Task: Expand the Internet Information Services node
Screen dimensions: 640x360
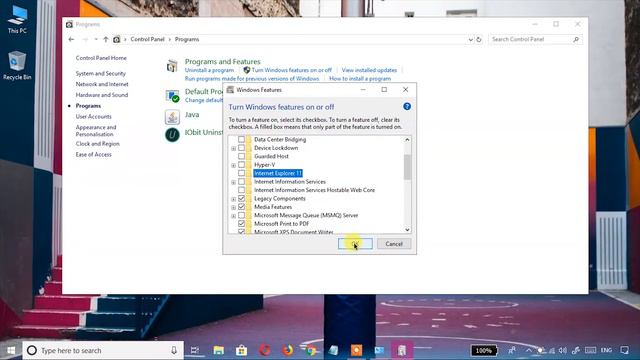Action: click(233, 182)
